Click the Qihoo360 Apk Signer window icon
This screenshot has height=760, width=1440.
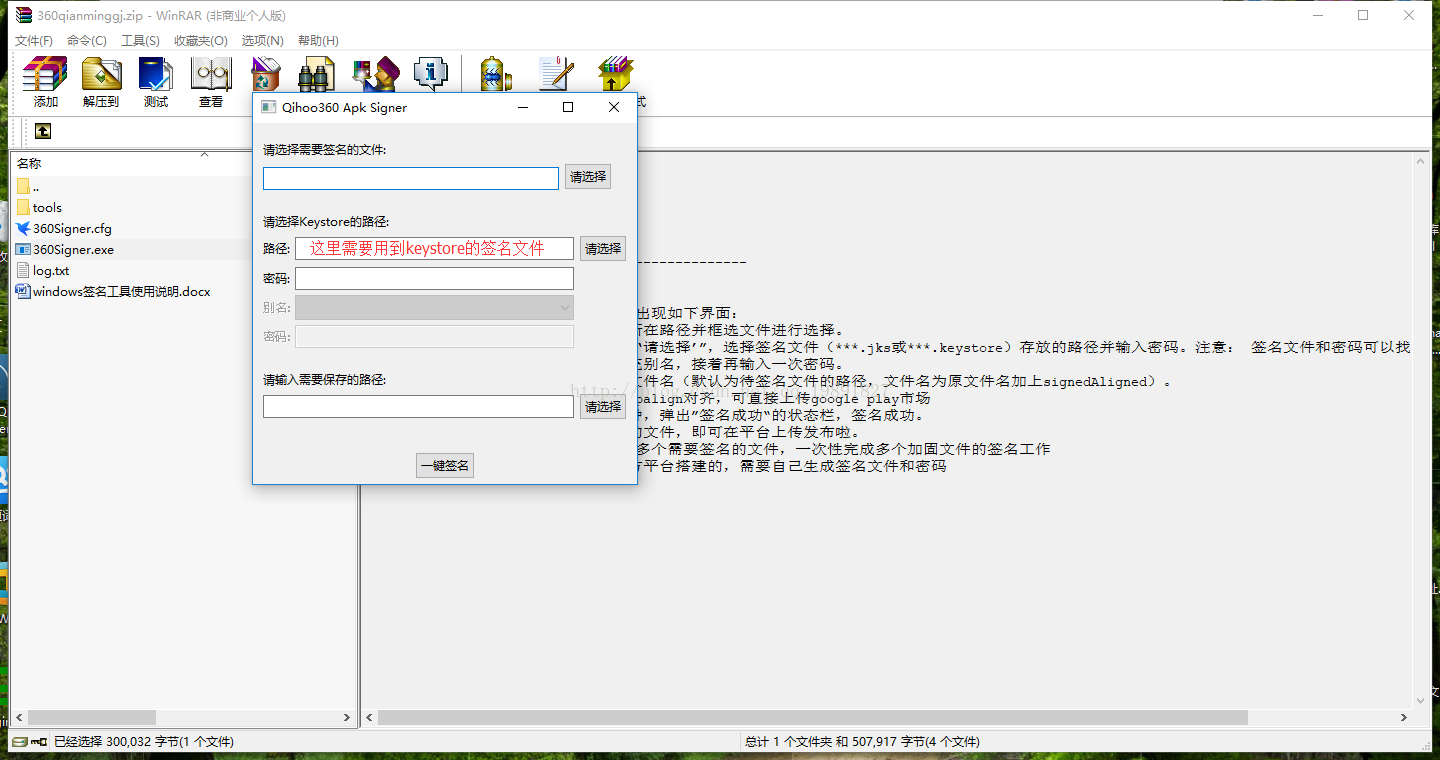click(268, 107)
